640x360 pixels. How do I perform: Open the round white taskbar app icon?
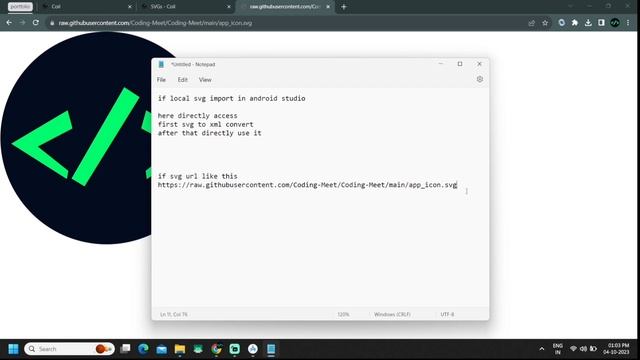[253, 349]
